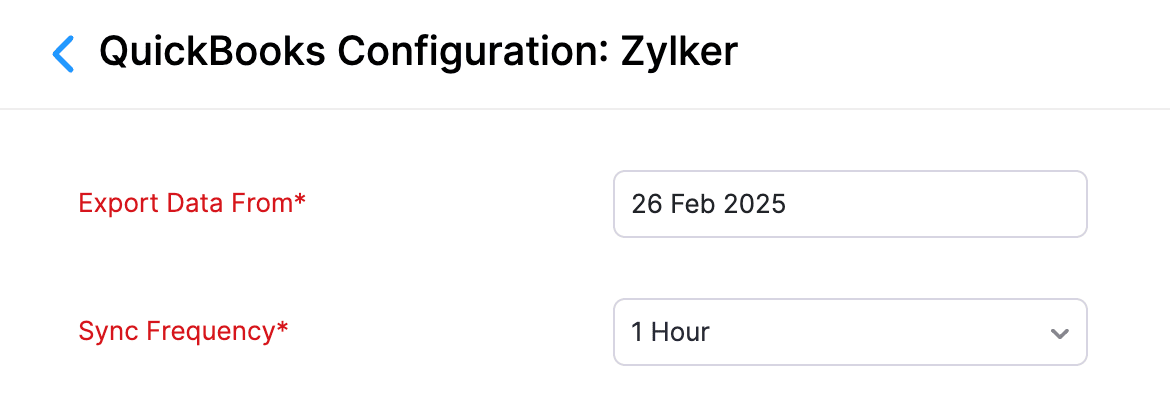The image size is (1170, 408).
Task: Open the Sync Frequency dropdown
Action: [849, 332]
